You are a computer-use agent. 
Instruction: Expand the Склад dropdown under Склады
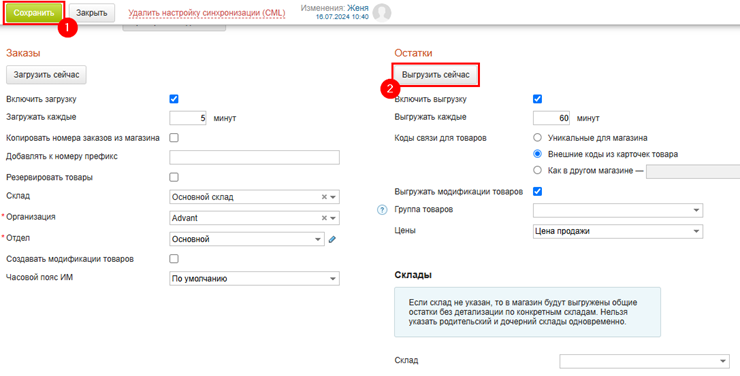pos(645,361)
